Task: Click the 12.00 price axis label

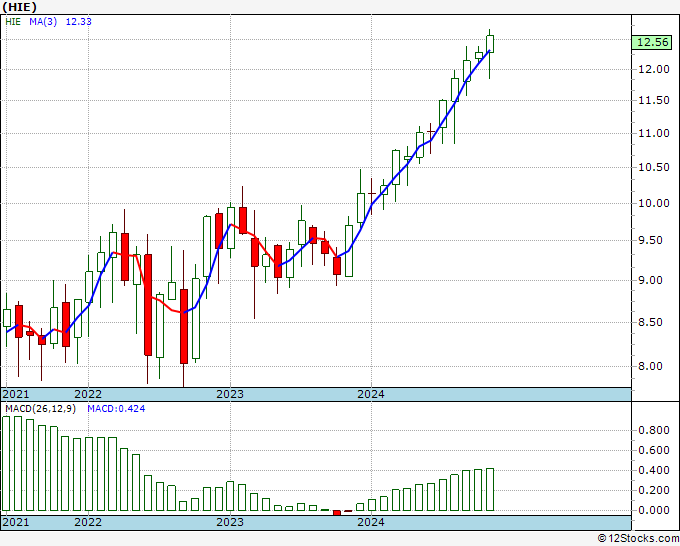Action: coord(654,69)
